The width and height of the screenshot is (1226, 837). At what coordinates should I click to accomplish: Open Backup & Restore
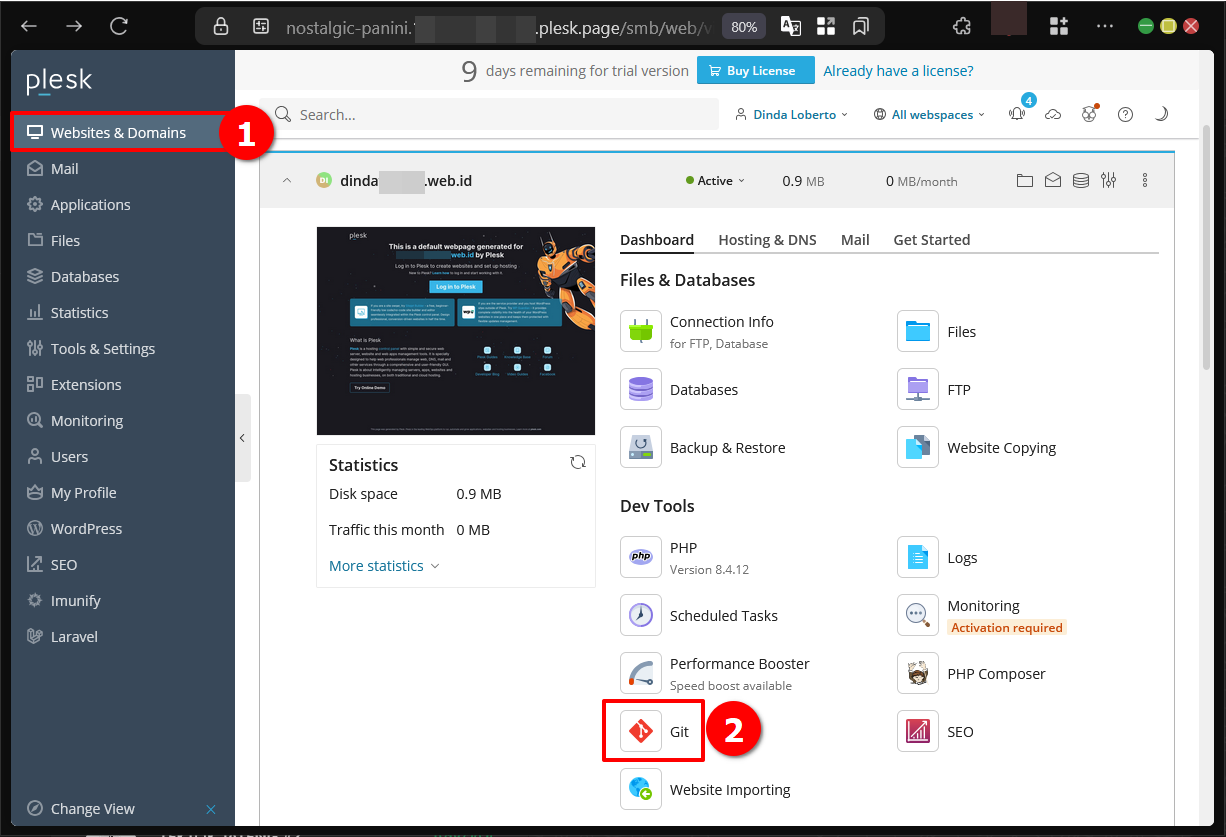pos(727,448)
